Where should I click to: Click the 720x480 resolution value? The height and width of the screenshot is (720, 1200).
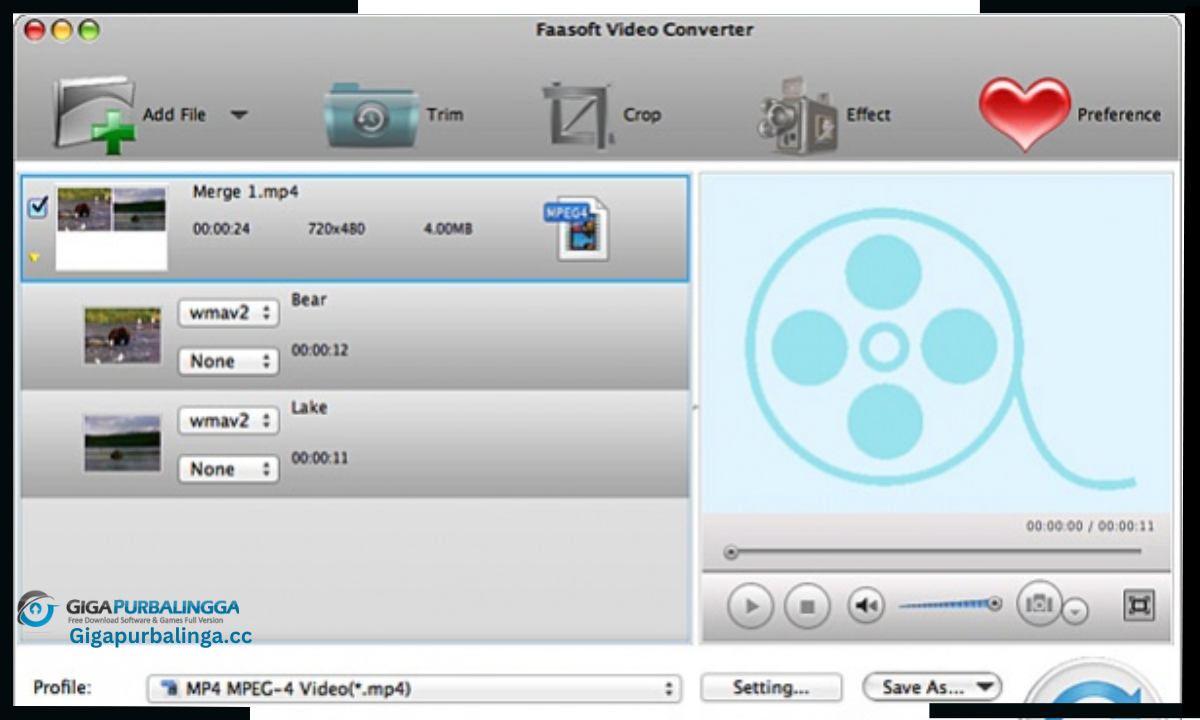[336, 229]
